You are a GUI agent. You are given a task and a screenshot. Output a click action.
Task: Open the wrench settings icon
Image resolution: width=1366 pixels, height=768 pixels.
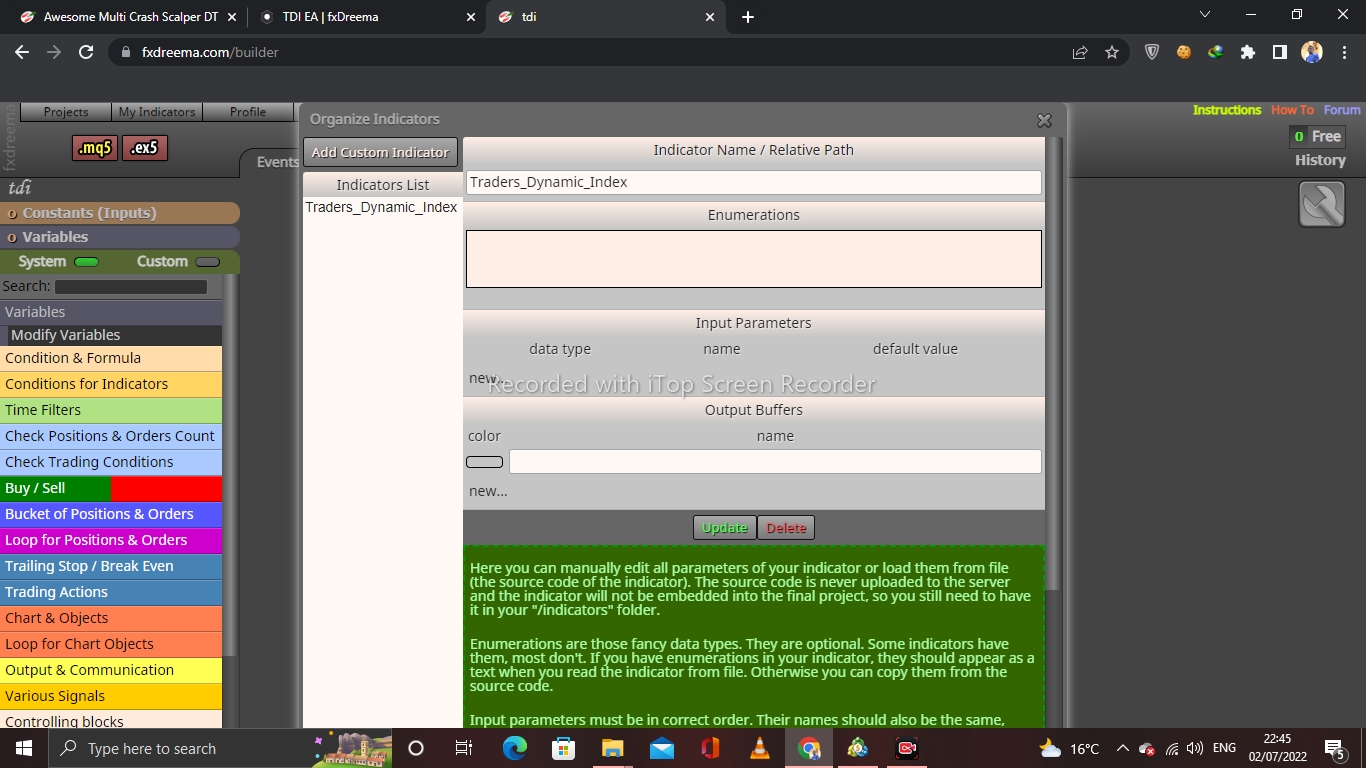pos(1321,204)
